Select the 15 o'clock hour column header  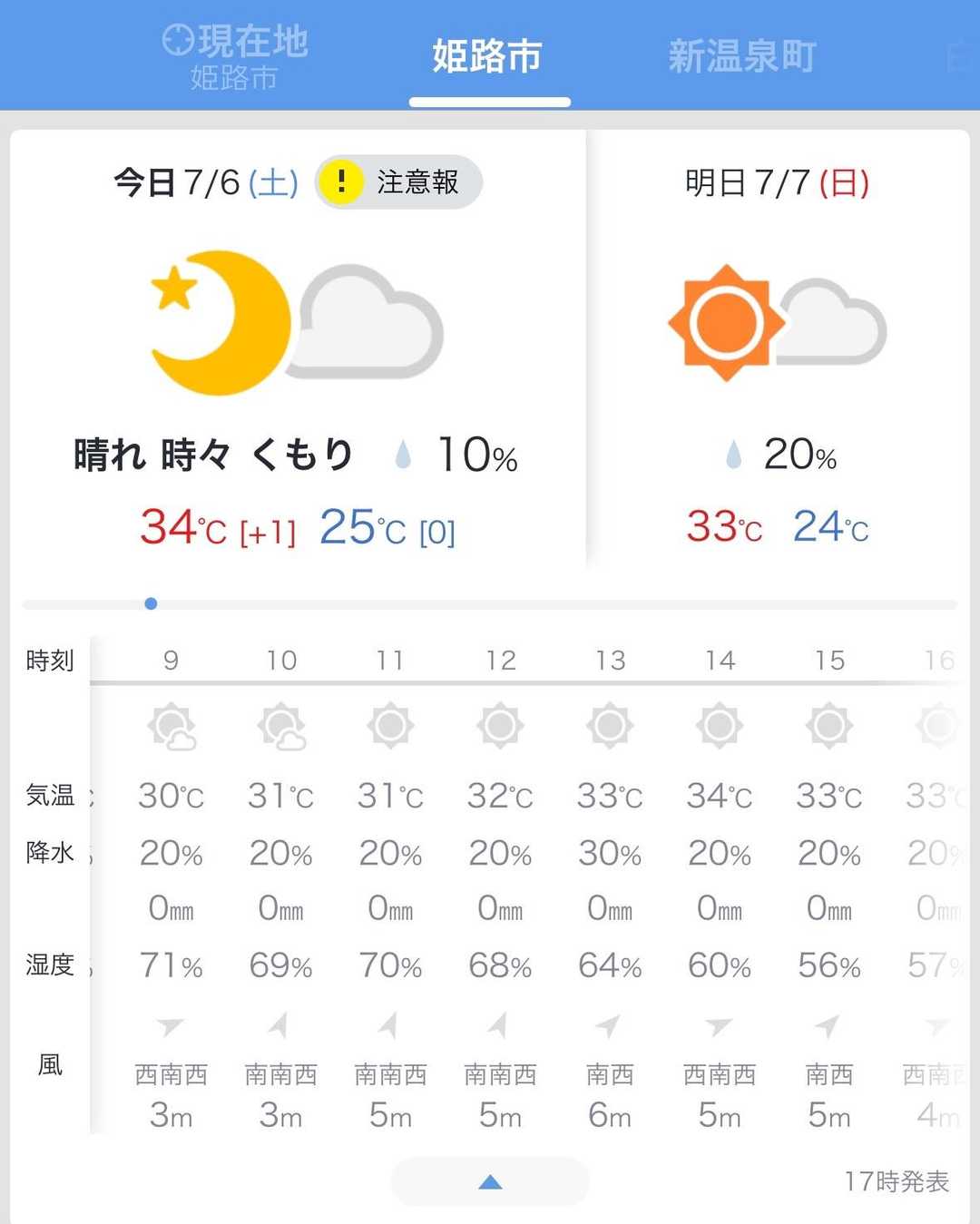click(829, 661)
